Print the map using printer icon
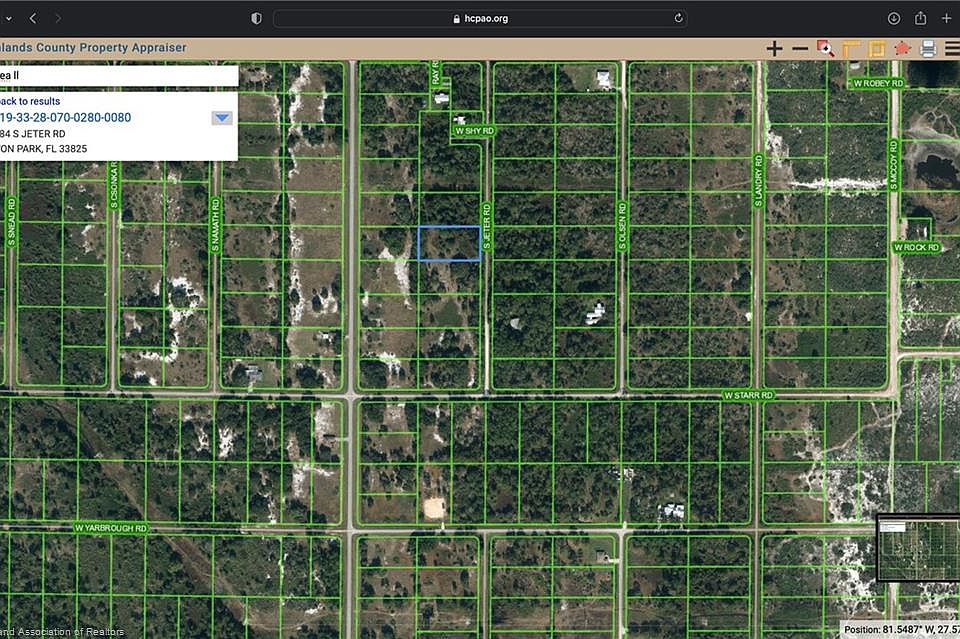 coord(928,48)
